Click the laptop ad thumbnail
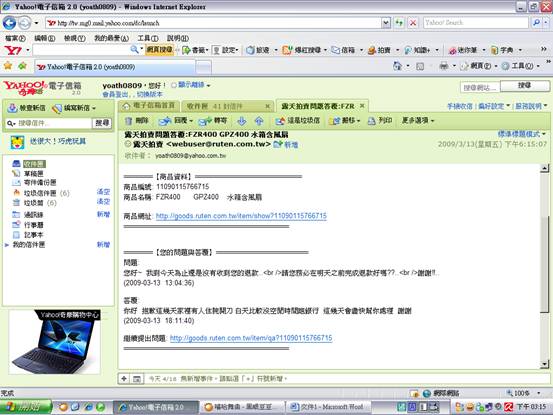The width and height of the screenshot is (553, 415). click(54, 341)
